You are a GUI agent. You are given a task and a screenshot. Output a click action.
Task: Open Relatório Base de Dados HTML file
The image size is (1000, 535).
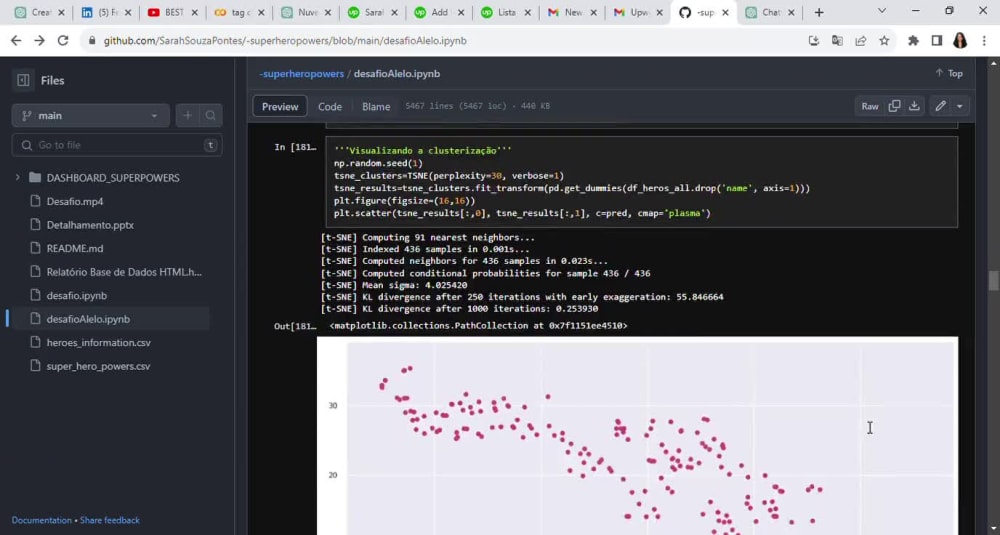click(x=124, y=272)
